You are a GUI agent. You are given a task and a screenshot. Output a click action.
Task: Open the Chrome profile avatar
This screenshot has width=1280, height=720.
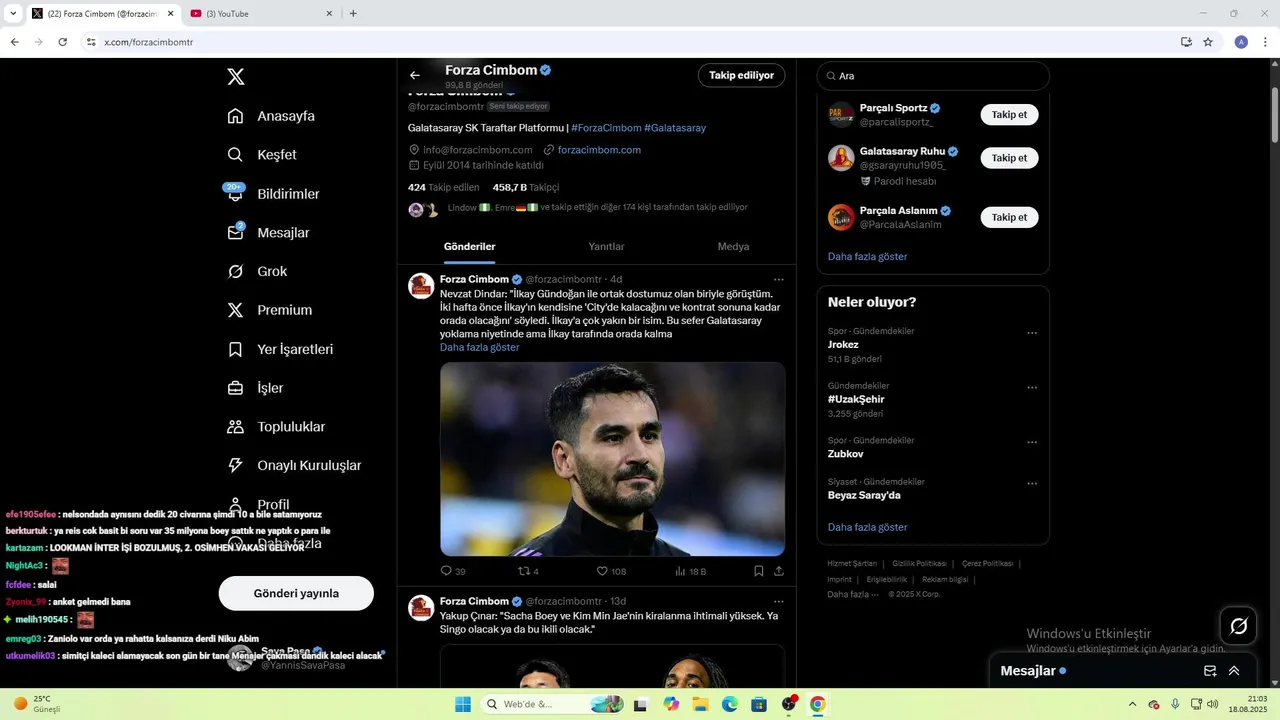[x=1241, y=42]
